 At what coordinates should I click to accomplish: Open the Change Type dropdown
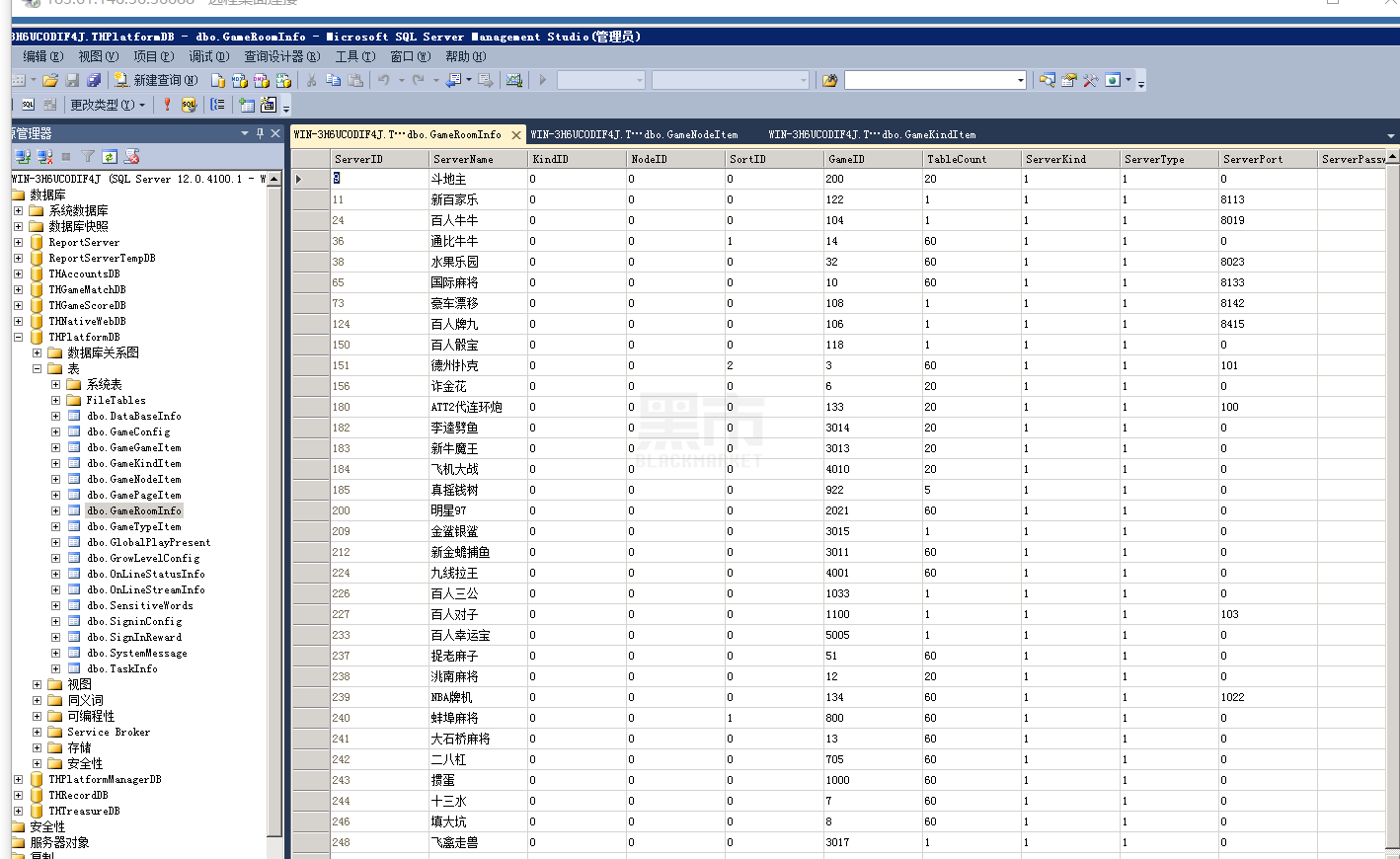pos(108,105)
